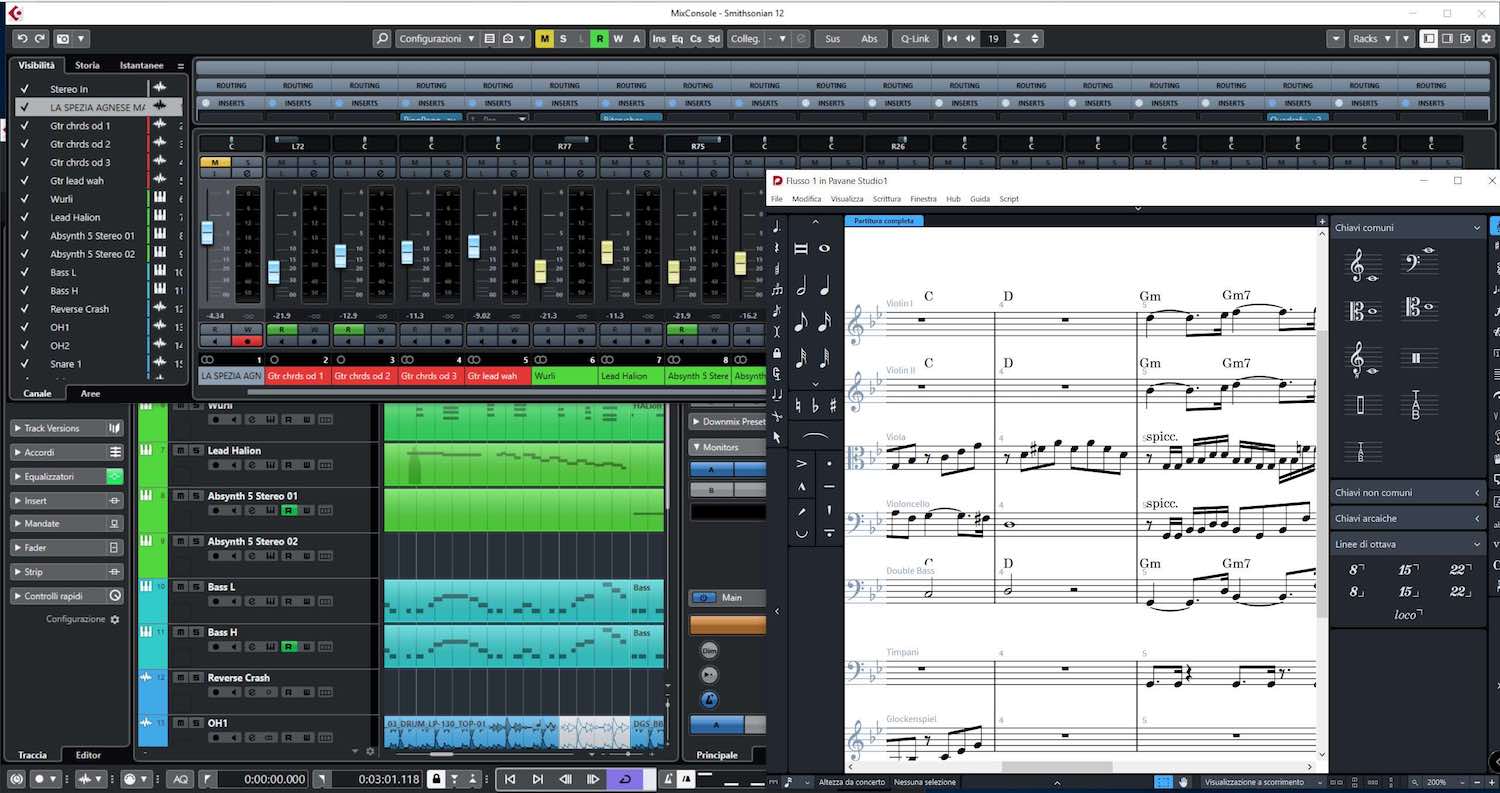Select the arrow pointer tool in Dorico toolbox

click(x=777, y=437)
